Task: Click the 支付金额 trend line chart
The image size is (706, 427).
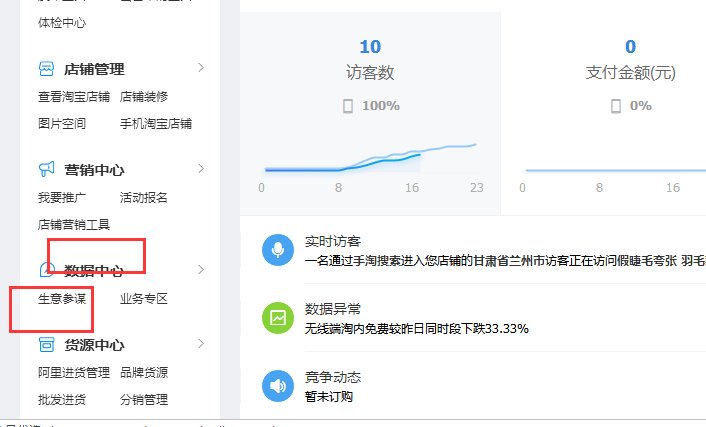Action: click(x=615, y=170)
